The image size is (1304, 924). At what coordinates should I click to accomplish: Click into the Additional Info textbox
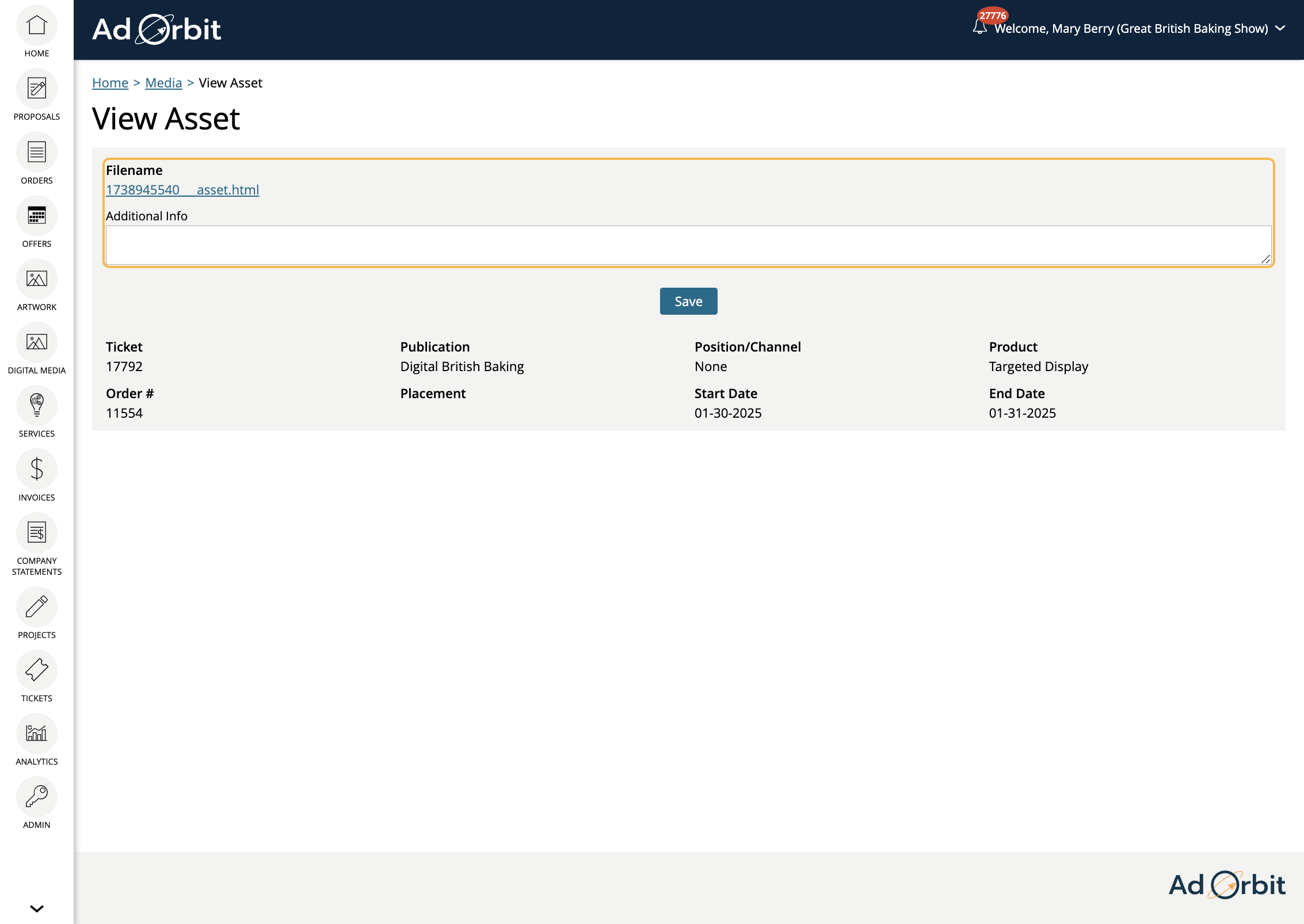688,245
